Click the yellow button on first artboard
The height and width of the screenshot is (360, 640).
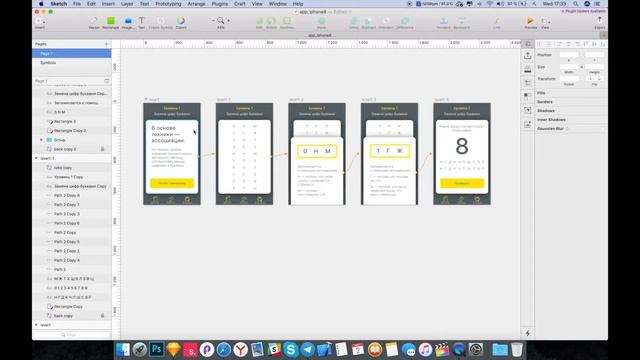click(172, 183)
